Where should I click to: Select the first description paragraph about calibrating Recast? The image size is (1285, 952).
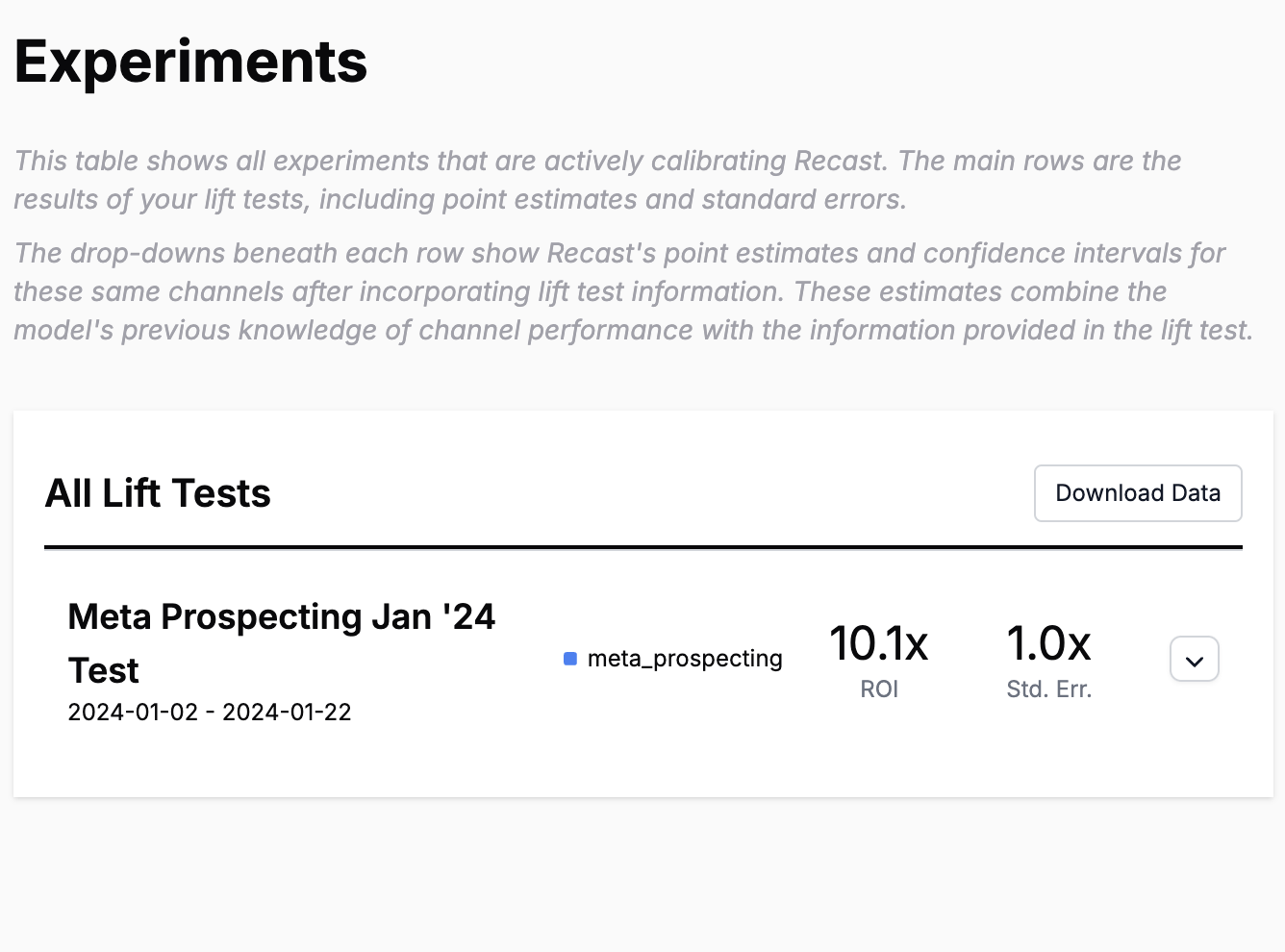[596, 180]
